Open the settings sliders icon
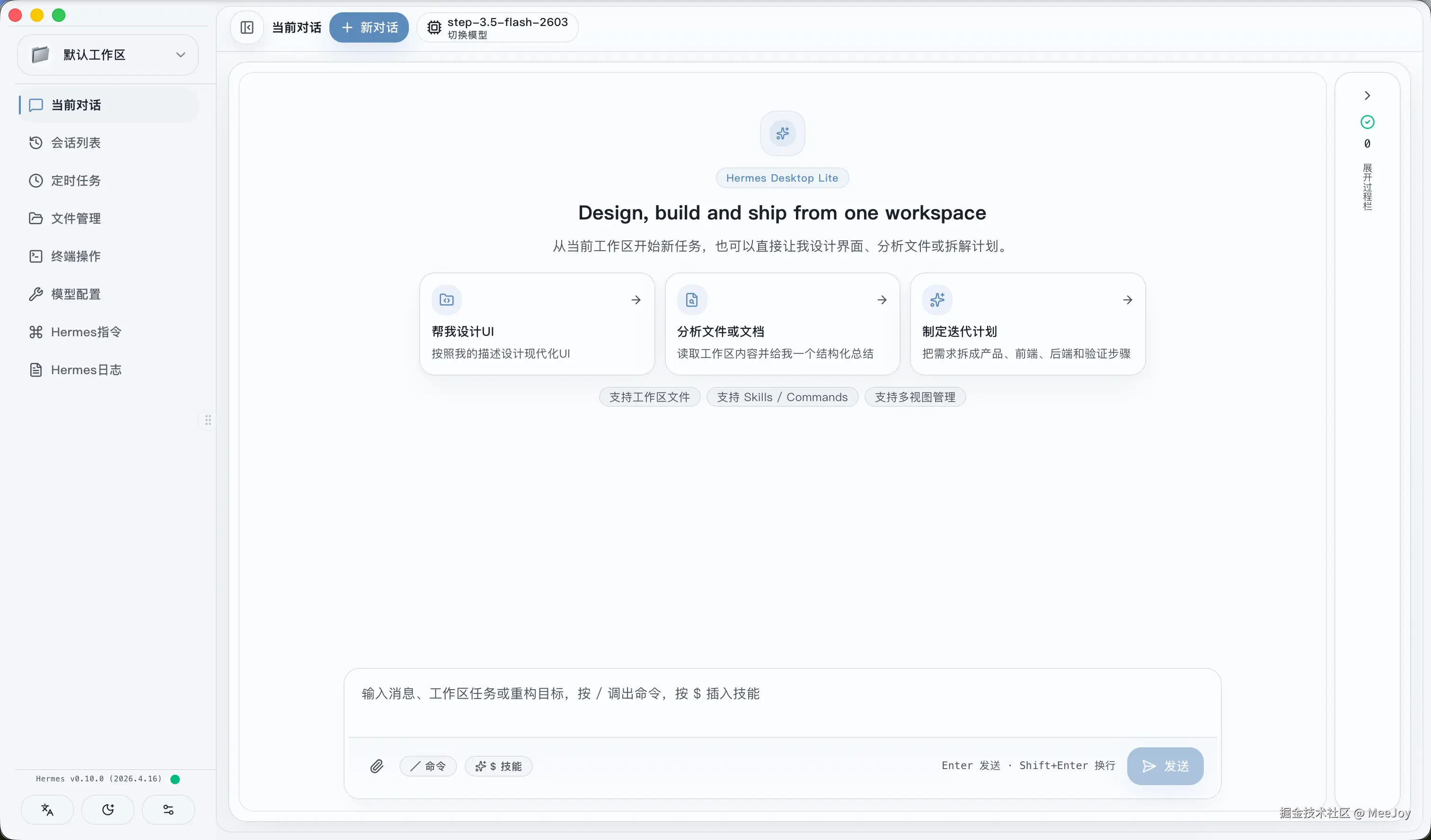Screen dimensions: 1431x840 pos(168,809)
